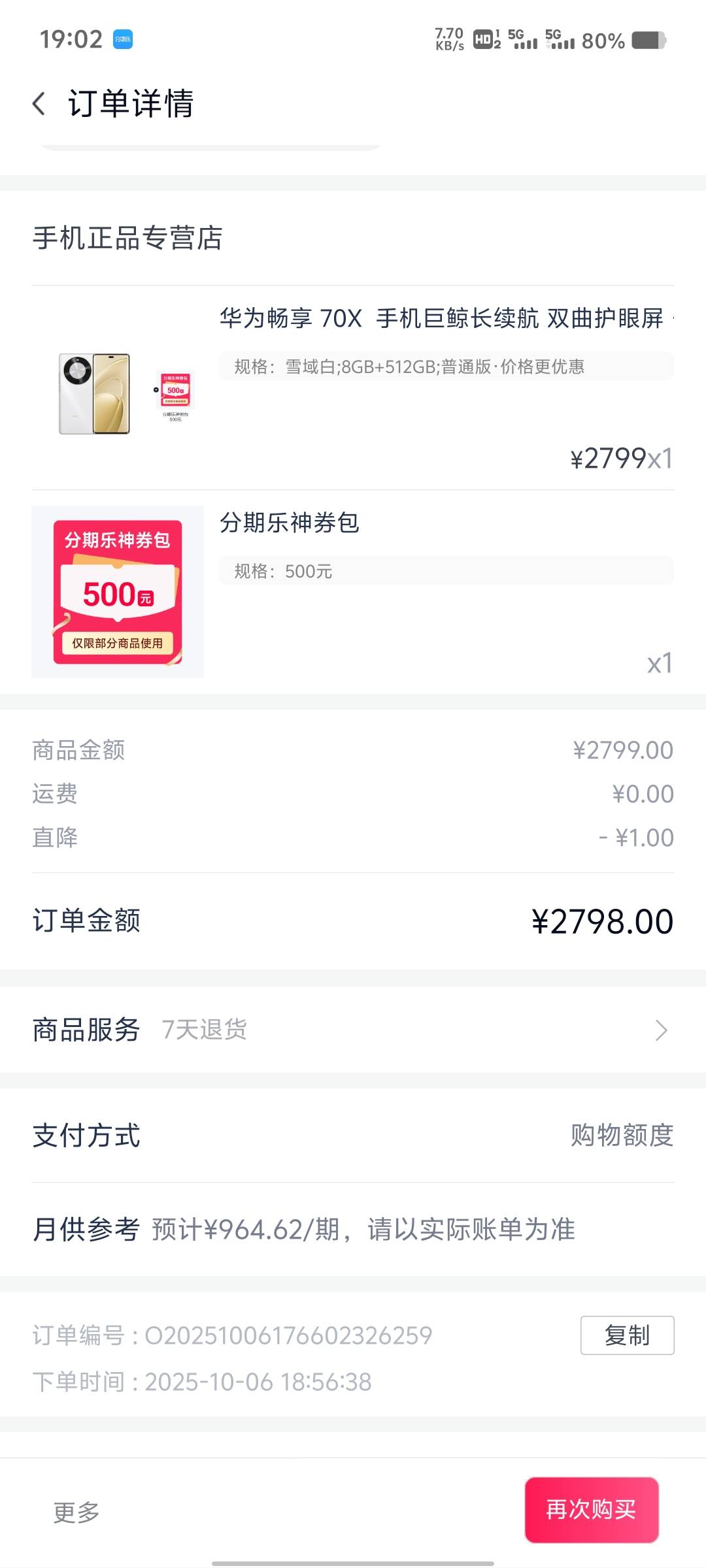
Task: Open the 分期乐神券包 item title
Action: pos(289,523)
